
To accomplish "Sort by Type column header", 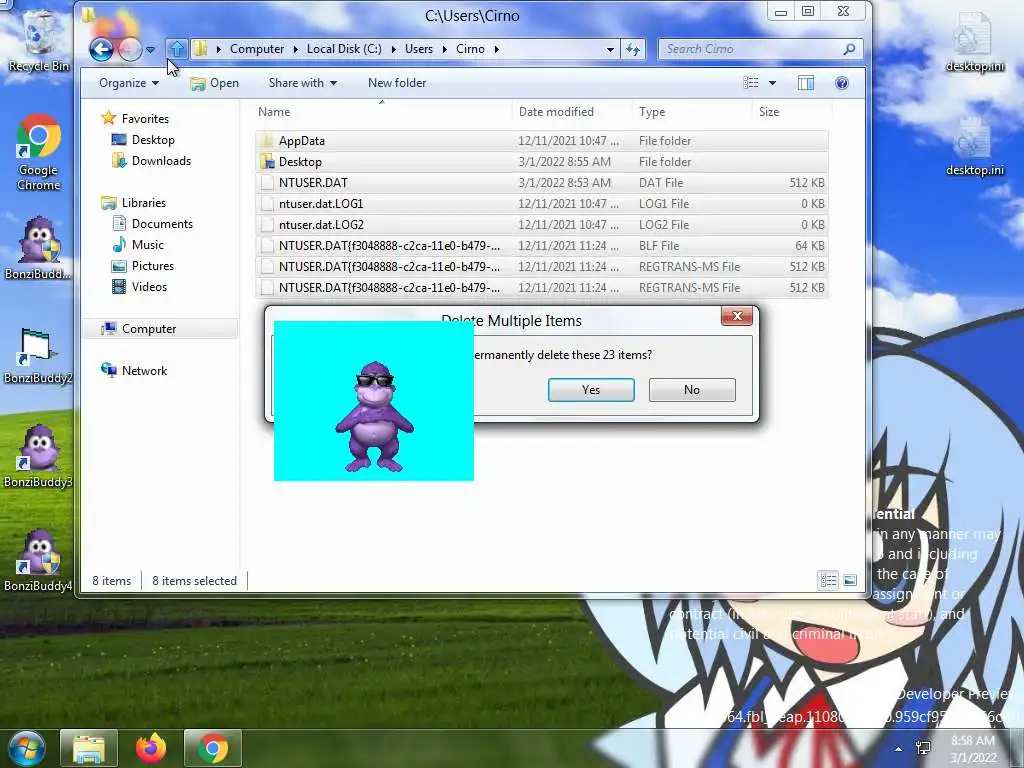I will [692, 112].
